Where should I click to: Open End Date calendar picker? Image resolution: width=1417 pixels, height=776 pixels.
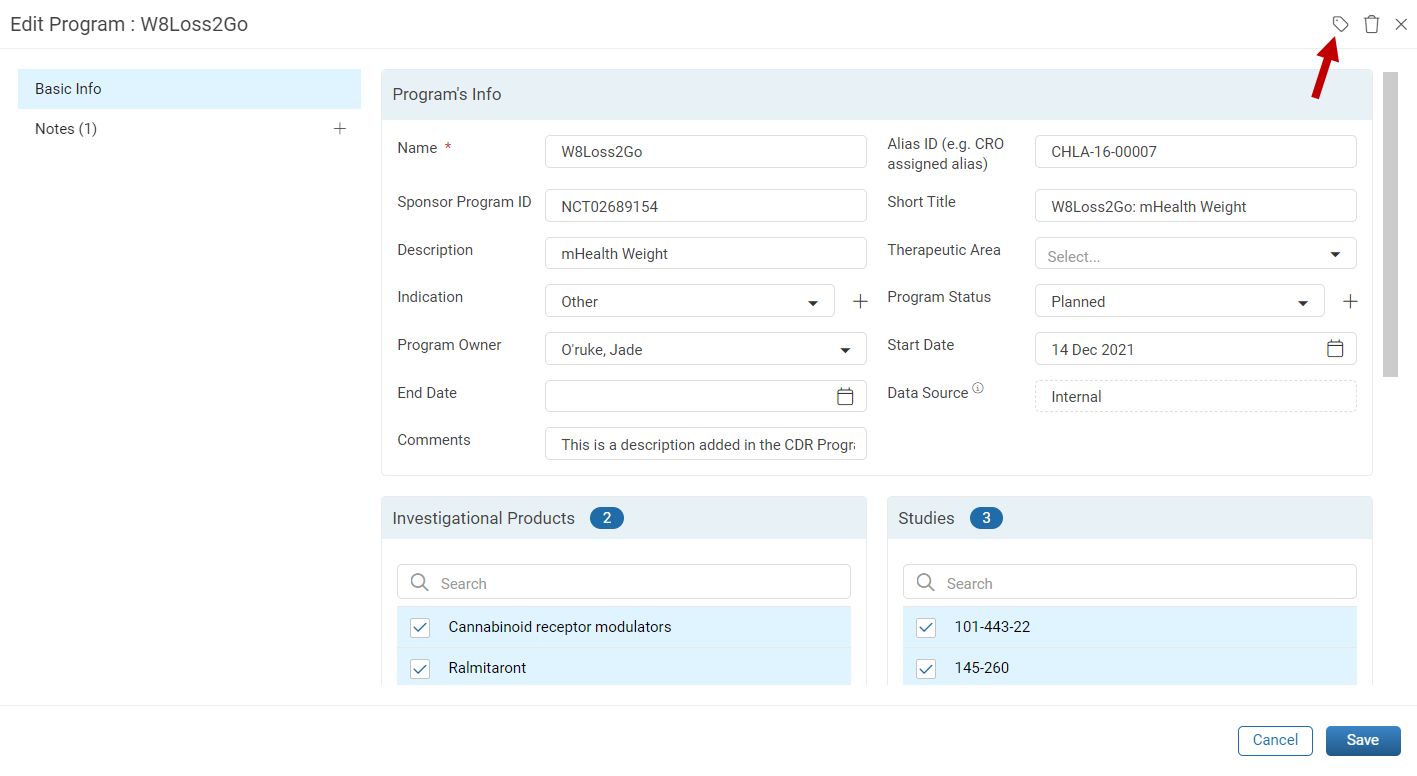[845, 396]
